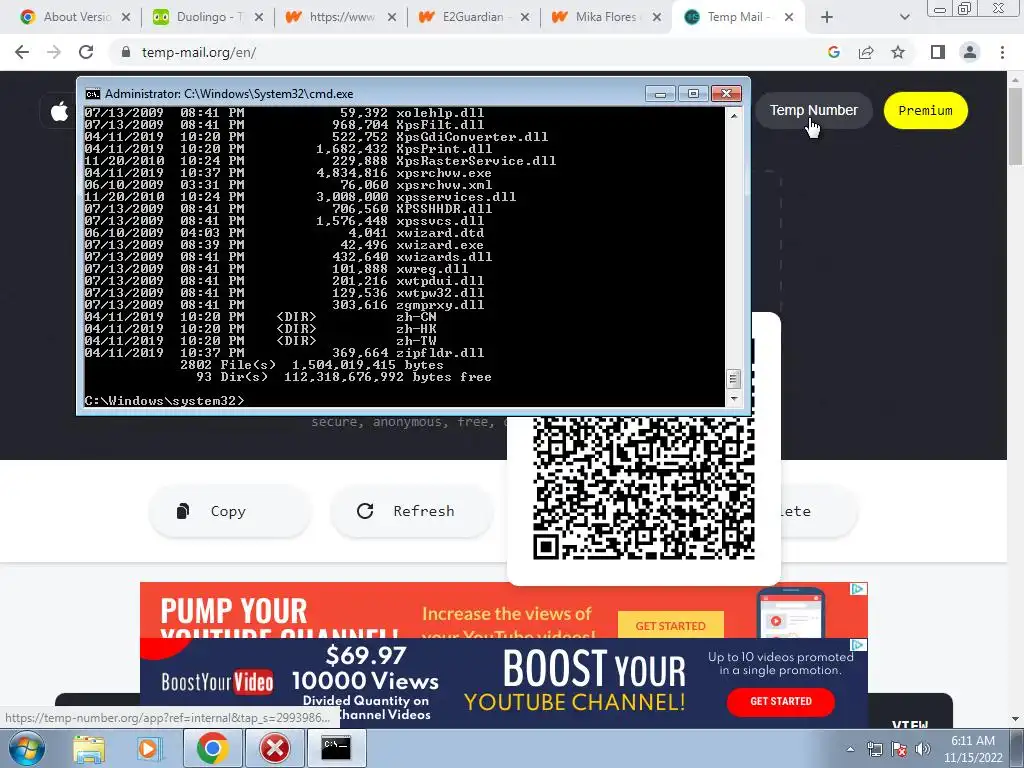Screen dimensions: 1024x768
Task: Copy the temporary email address
Action: 230,511
